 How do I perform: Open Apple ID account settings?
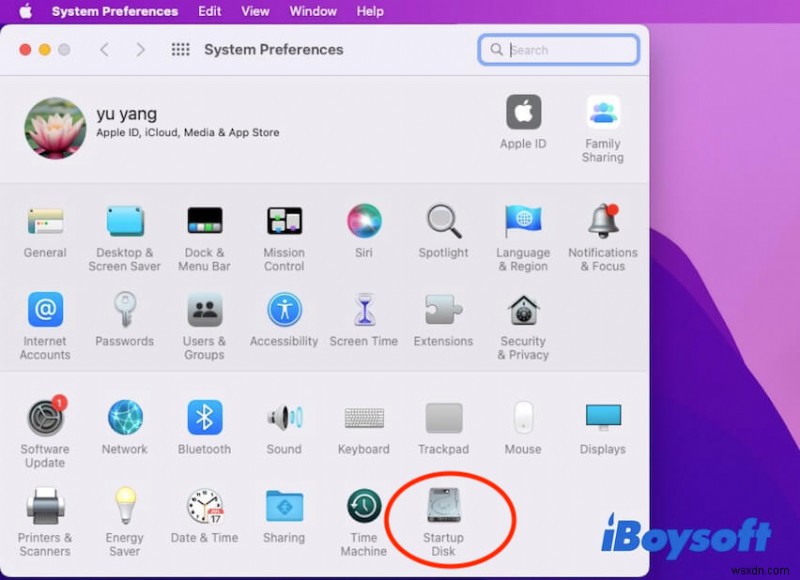(522, 112)
